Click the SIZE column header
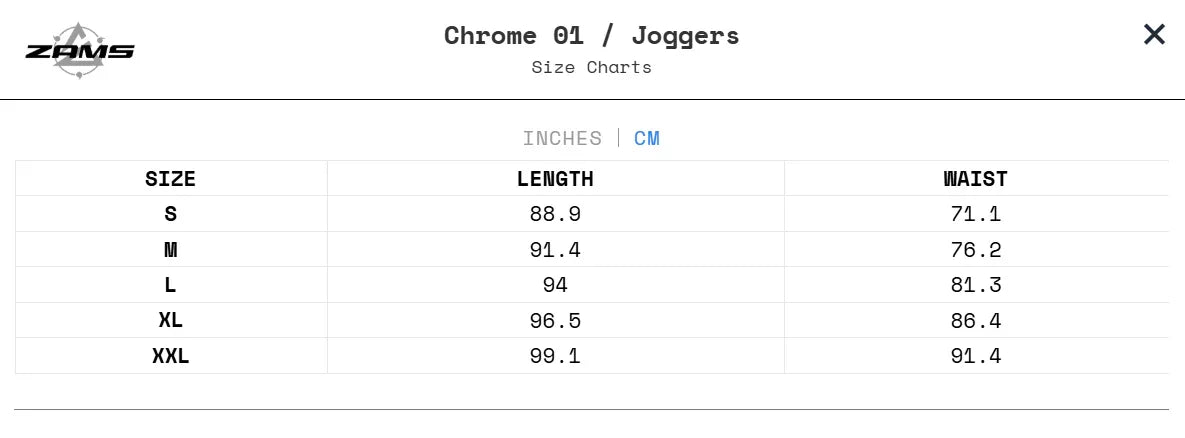The width and height of the screenshot is (1185, 438). [x=170, y=179]
